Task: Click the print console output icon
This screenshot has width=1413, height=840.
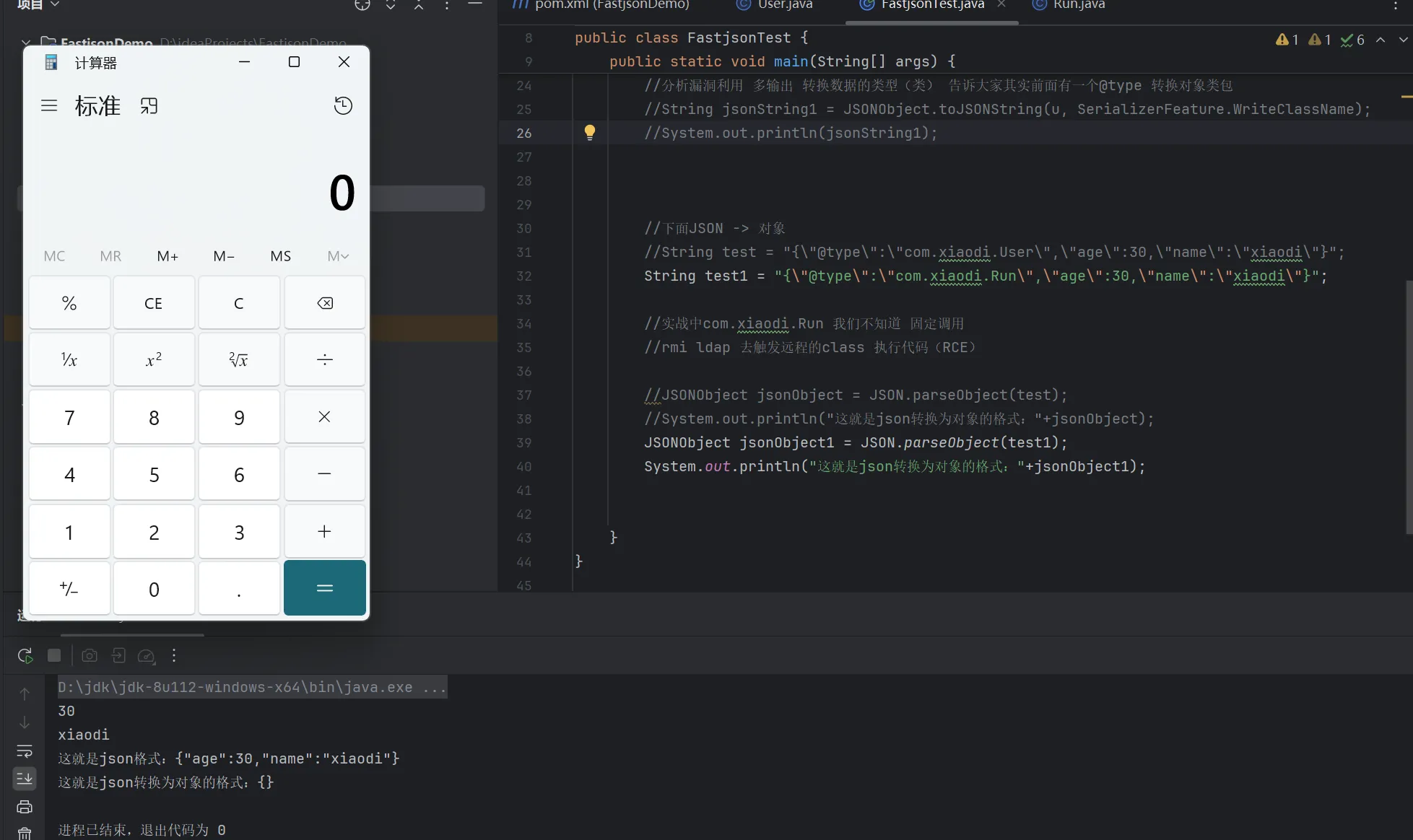Action: (x=25, y=807)
